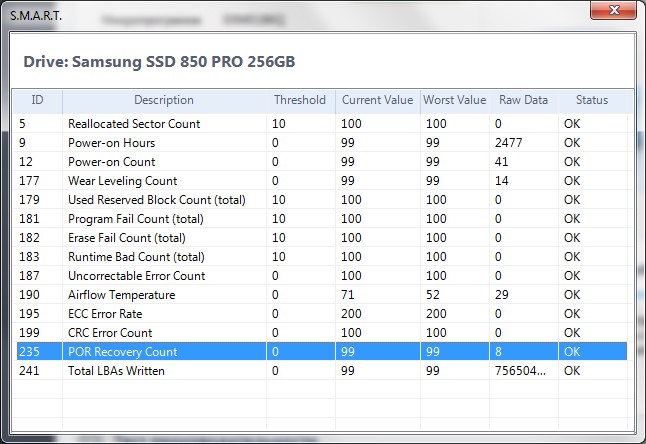Image resolution: width=646 pixels, height=444 pixels.
Task: Click the Worst Value column header
Action: coord(454,100)
